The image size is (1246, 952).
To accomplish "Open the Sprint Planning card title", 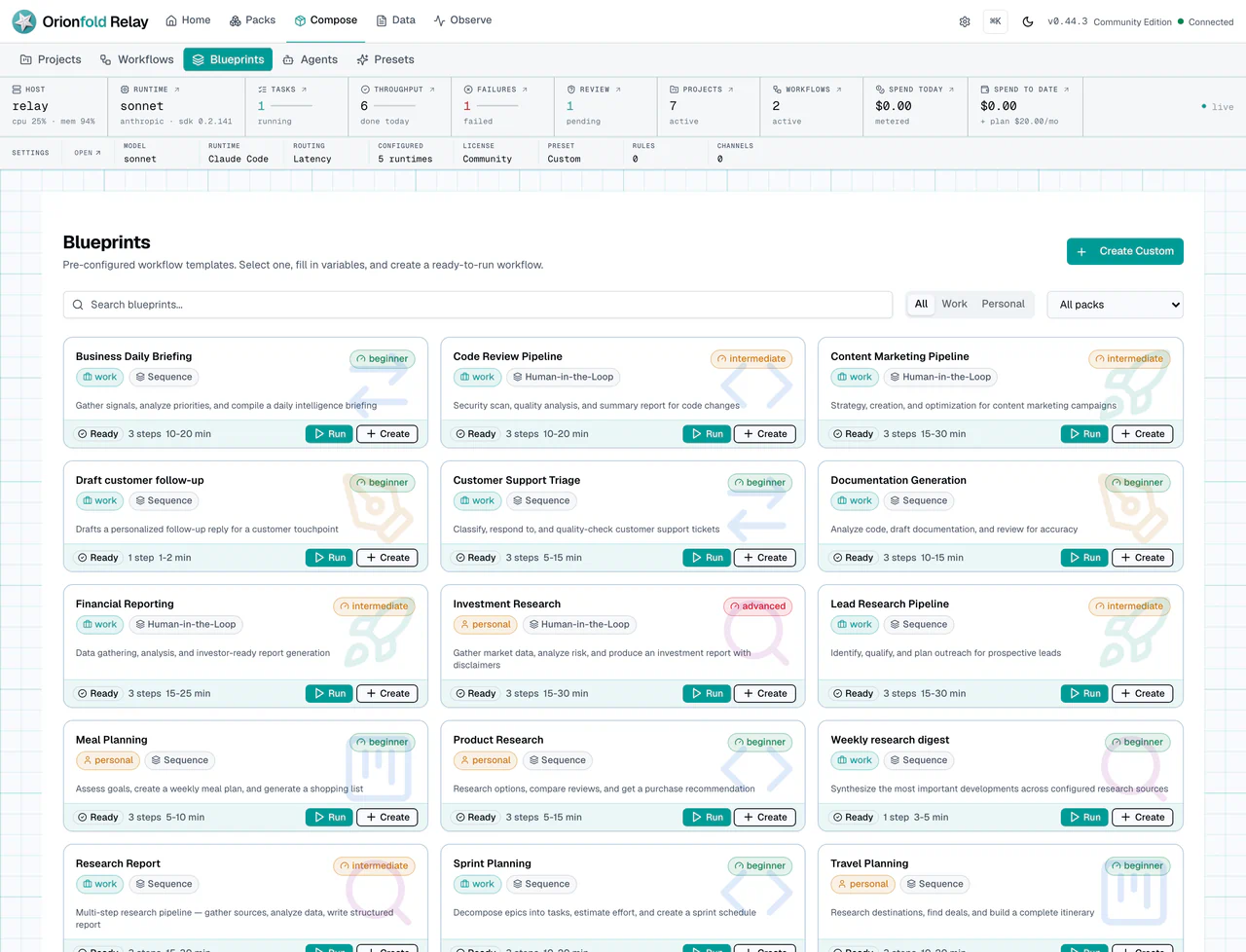I will click(492, 863).
